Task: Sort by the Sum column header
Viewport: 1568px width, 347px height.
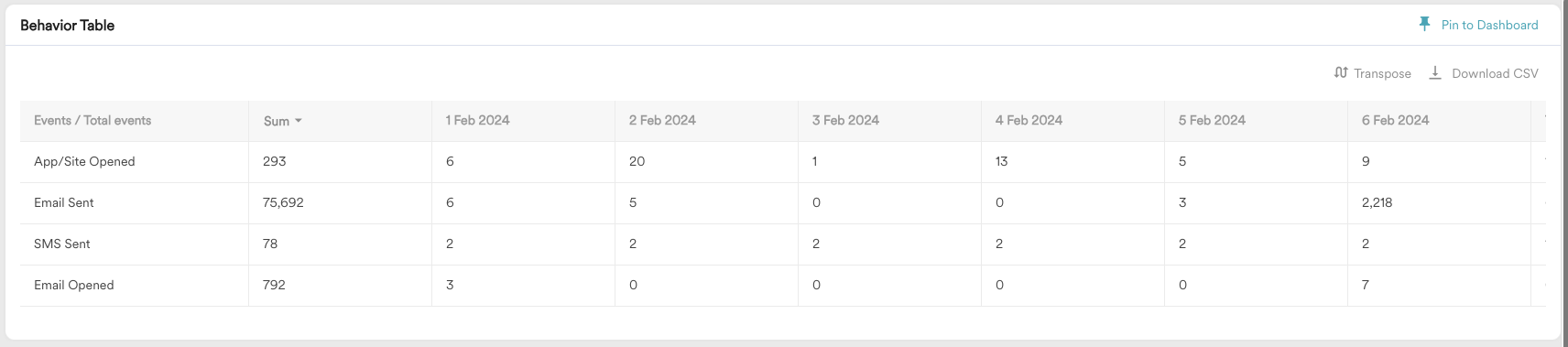Action: coord(277,121)
